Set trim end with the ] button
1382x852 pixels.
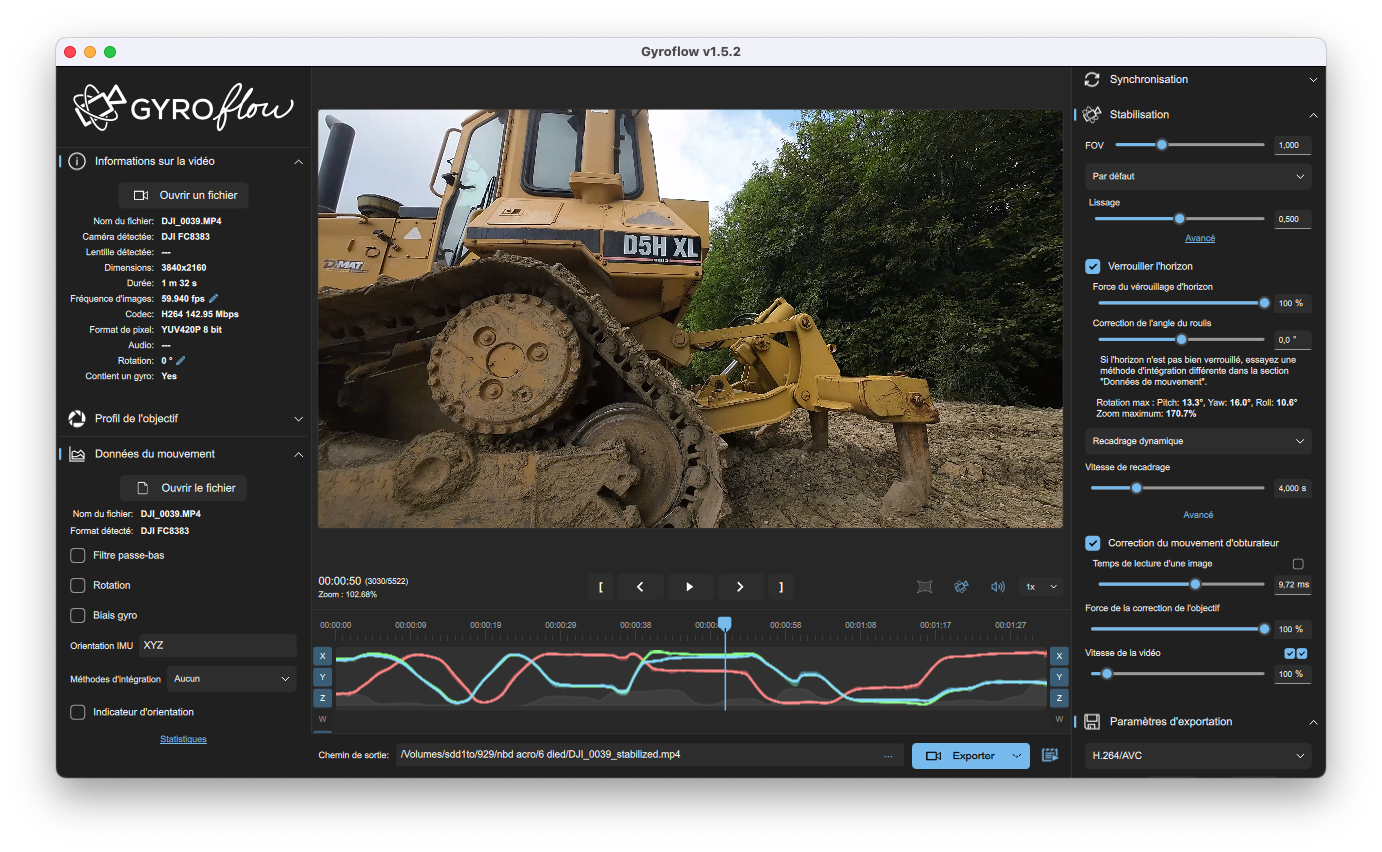tap(781, 587)
